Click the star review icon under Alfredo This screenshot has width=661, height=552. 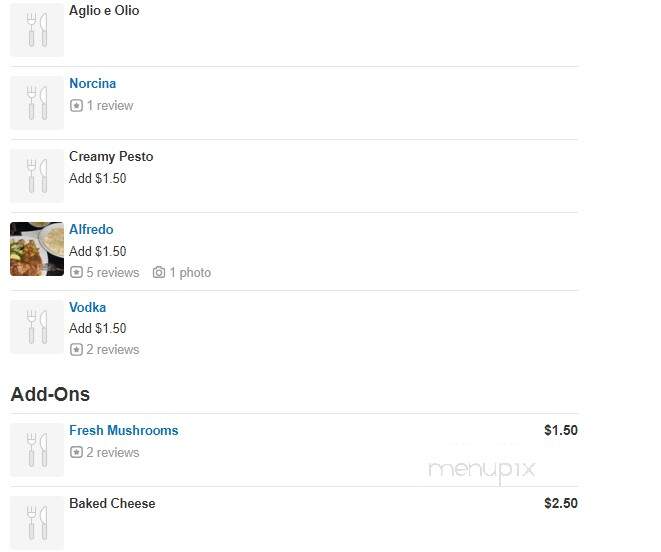coord(76,272)
